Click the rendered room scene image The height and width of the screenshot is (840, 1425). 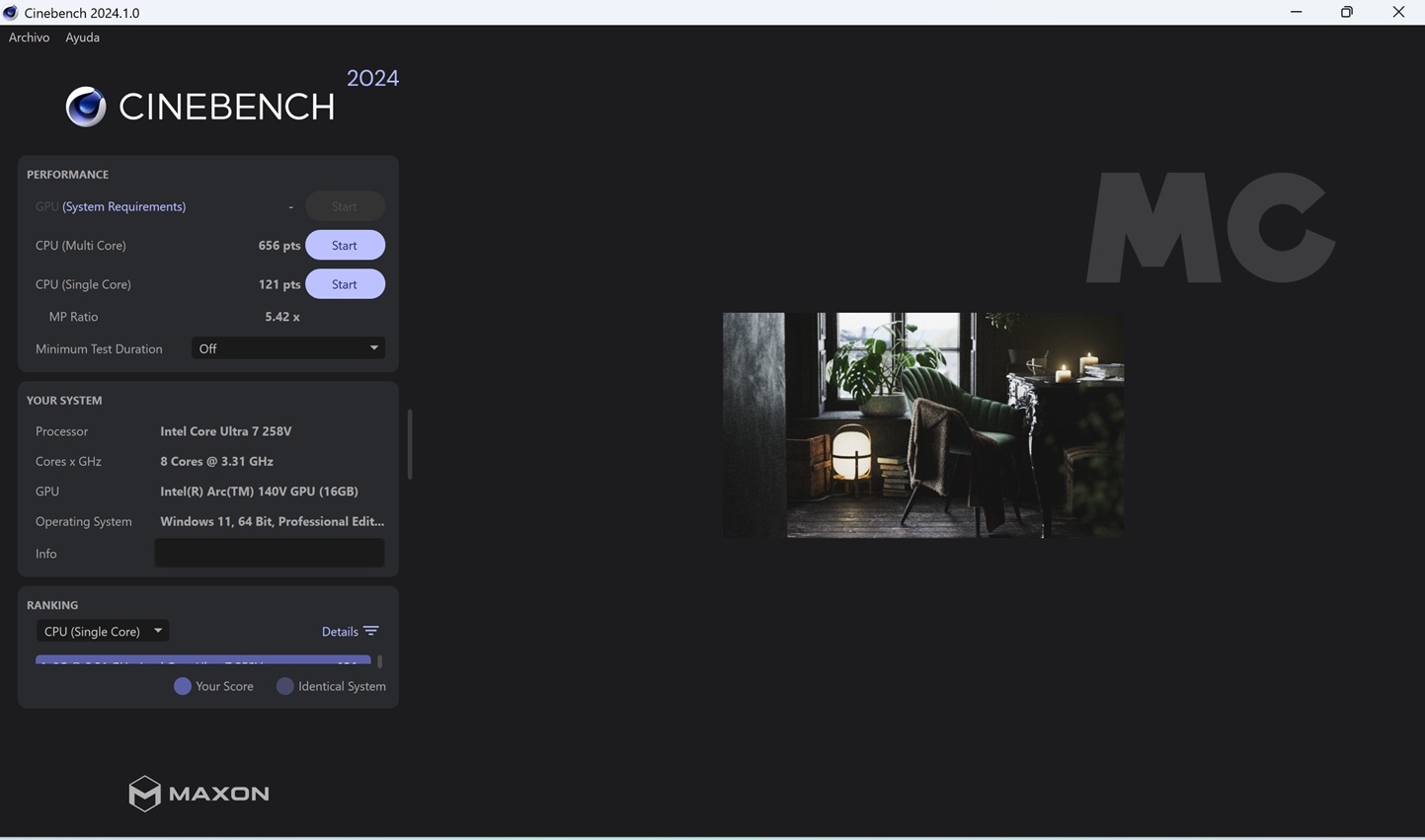click(922, 425)
